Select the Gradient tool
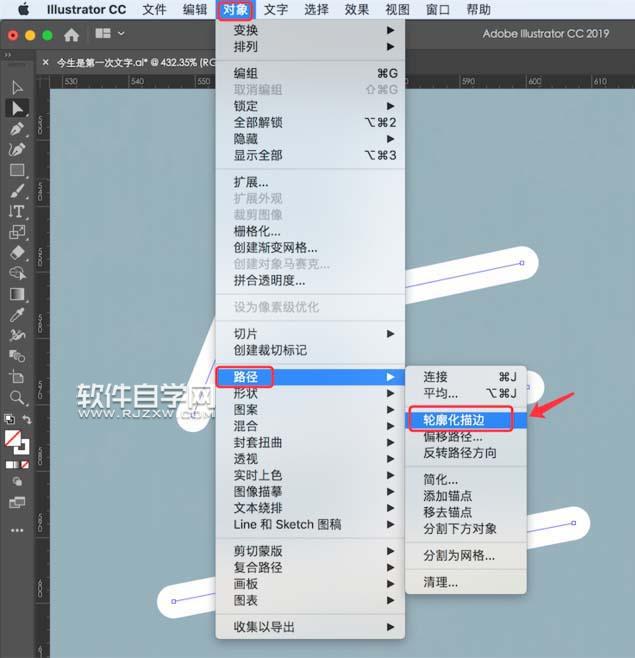This screenshot has height=658, width=635. (17, 294)
